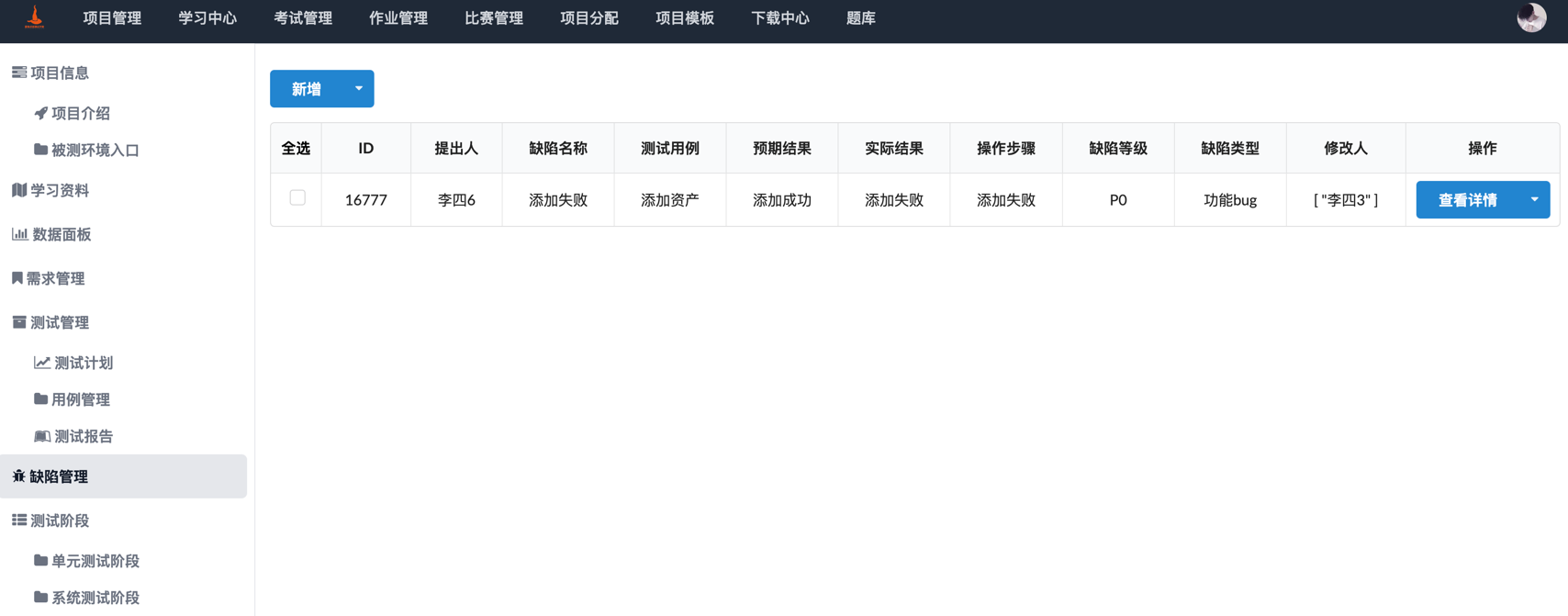Click the 项目信息 section icon
1568x616 pixels.
pyautogui.click(x=19, y=73)
